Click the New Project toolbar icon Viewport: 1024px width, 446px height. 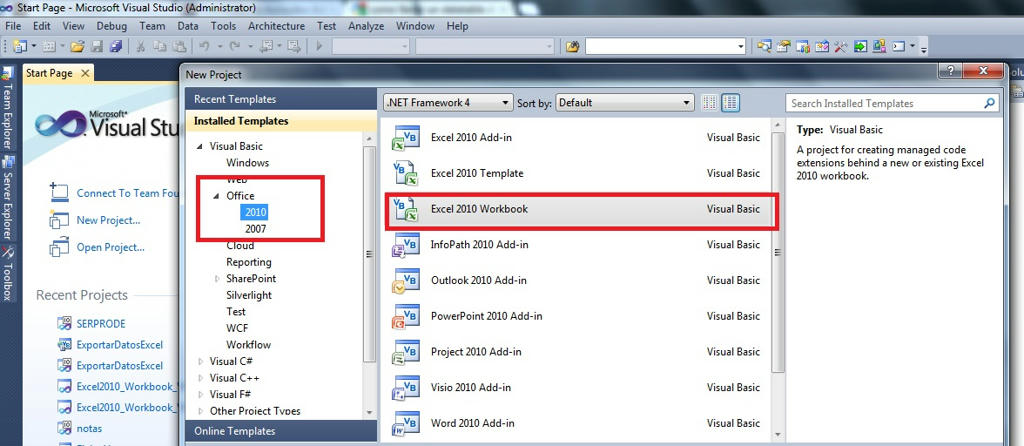(x=20, y=46)
